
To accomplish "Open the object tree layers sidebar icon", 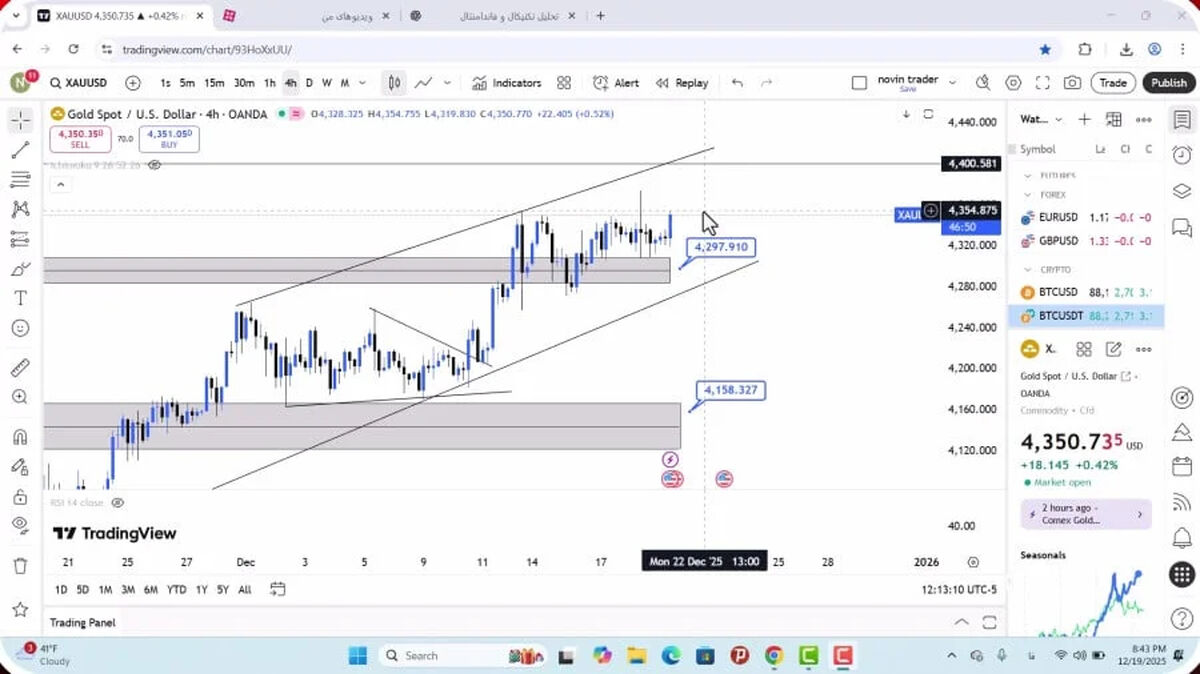I will click(x=1182, y=191).
